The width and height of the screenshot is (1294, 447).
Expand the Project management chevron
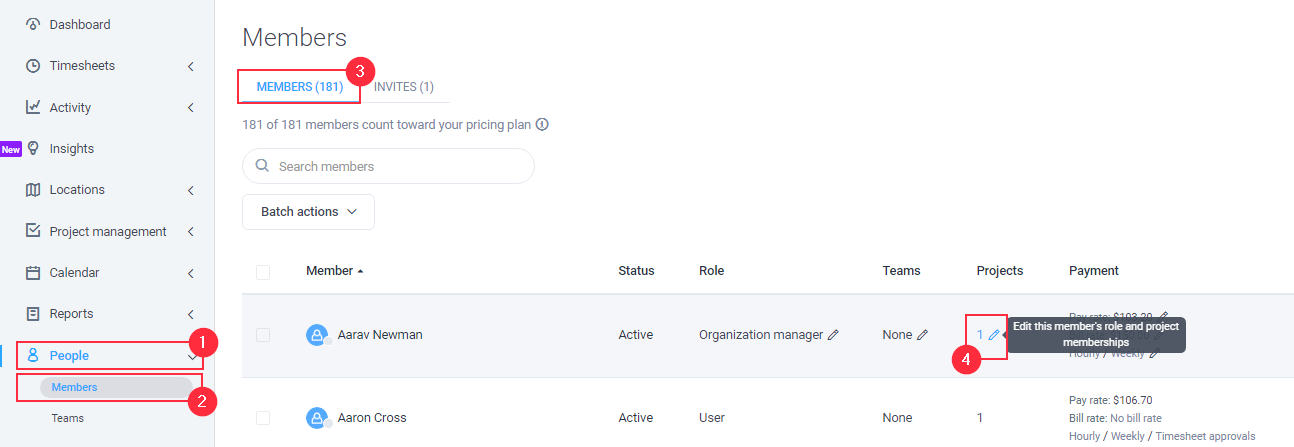click(x=190, y=231)
